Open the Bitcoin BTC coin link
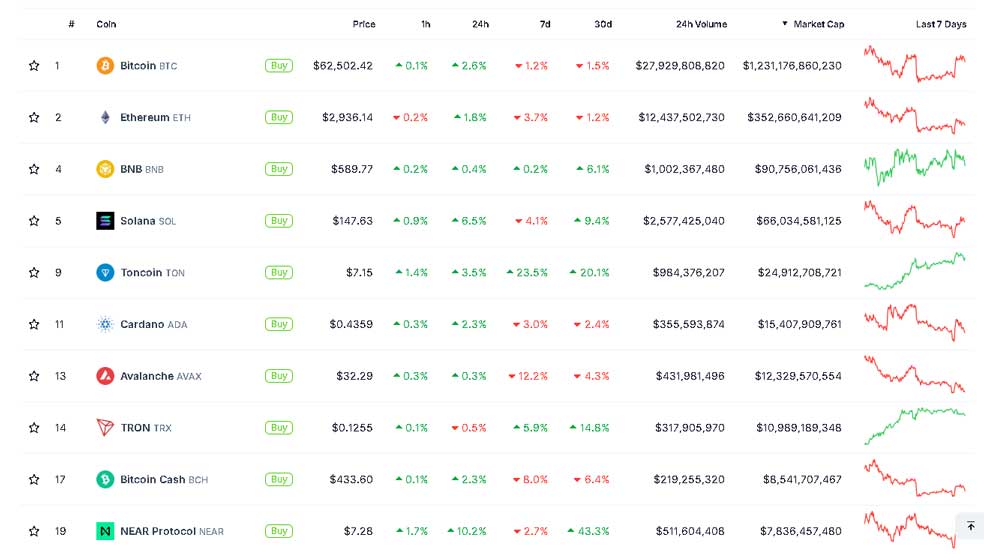Viewport: 984px width, 554px height. coord(148,65)
